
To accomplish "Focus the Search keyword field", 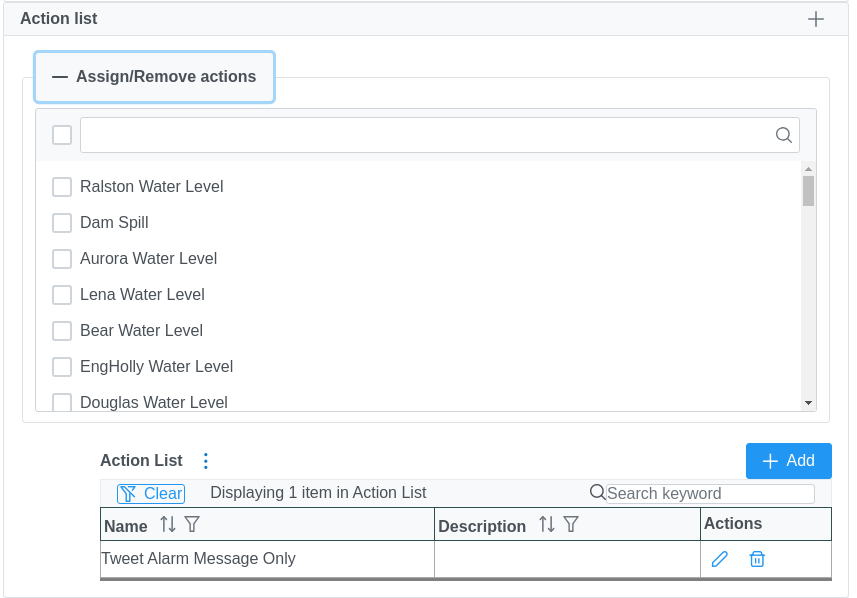I will 710,494.
